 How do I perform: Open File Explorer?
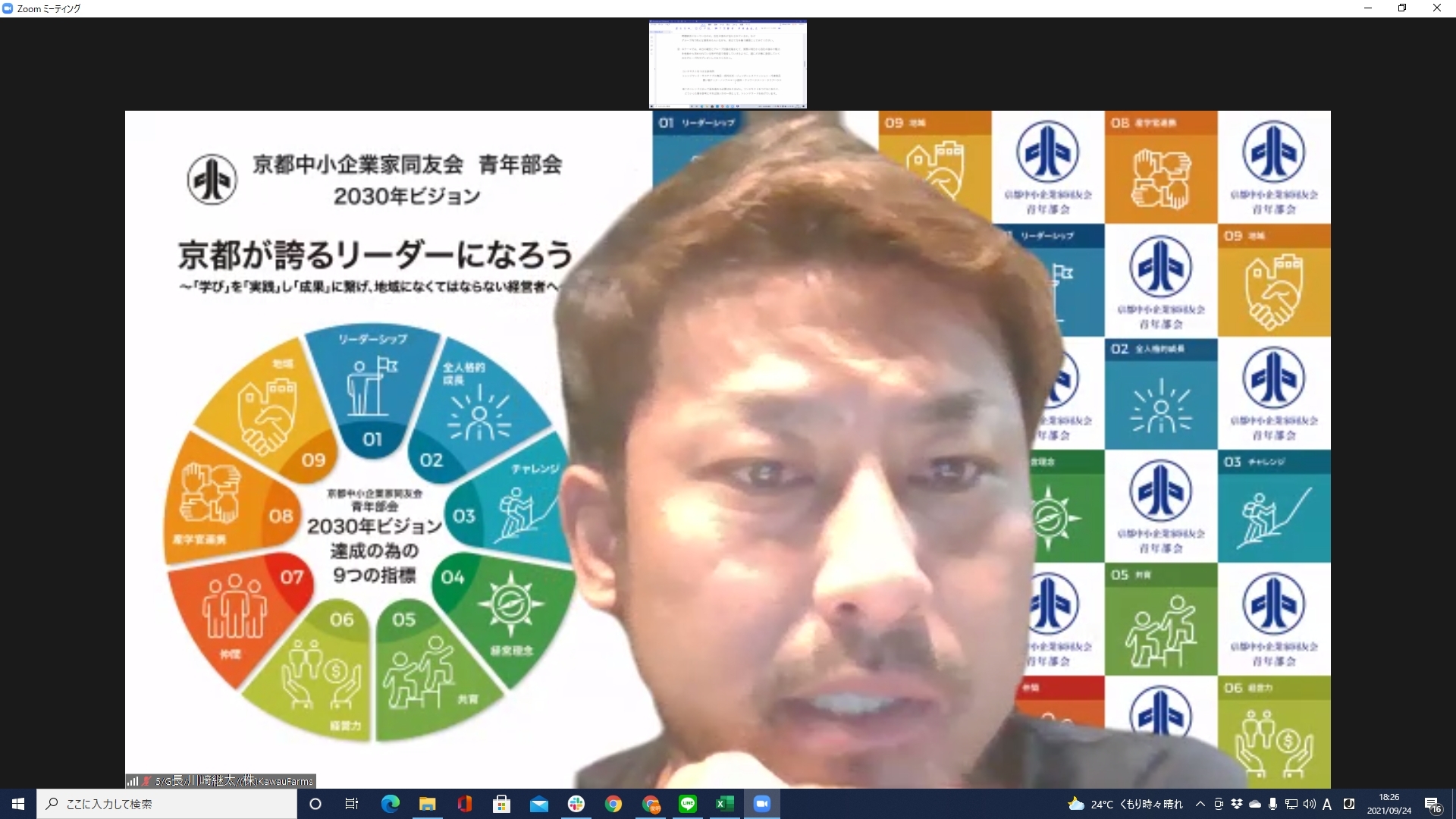427,804
